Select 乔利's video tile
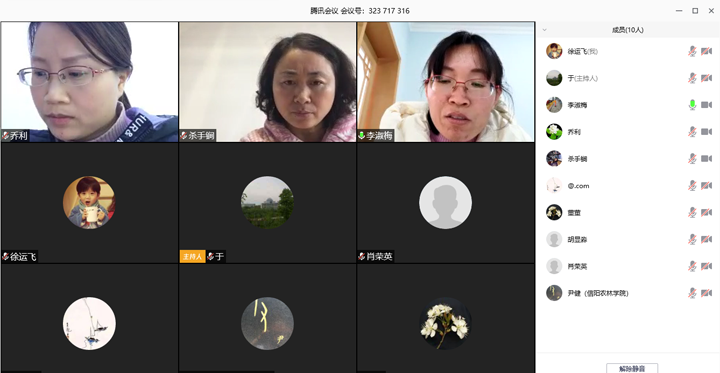720x373 pixels. pyautogui.click(x=90, y=82)
